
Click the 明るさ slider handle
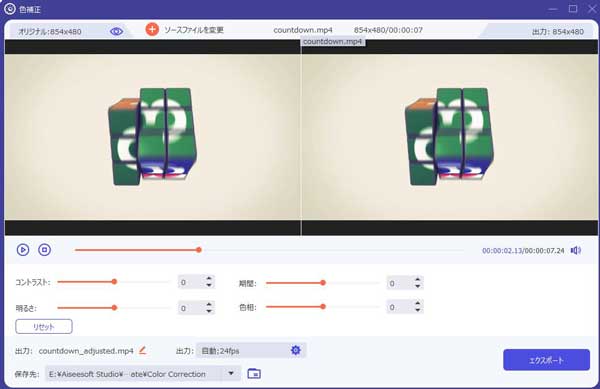point(114,308)
